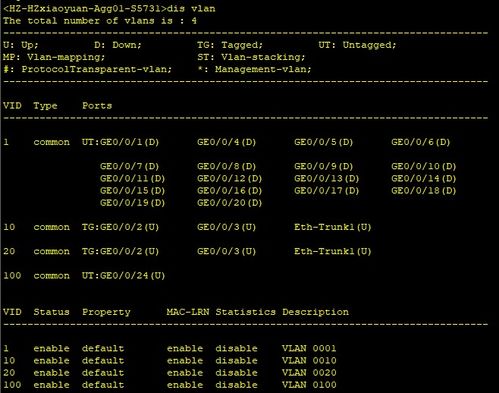Viewport: 499px width, 393px height.
Task: Select the GE0/0/10(D) port text
Action: [424, 166]
